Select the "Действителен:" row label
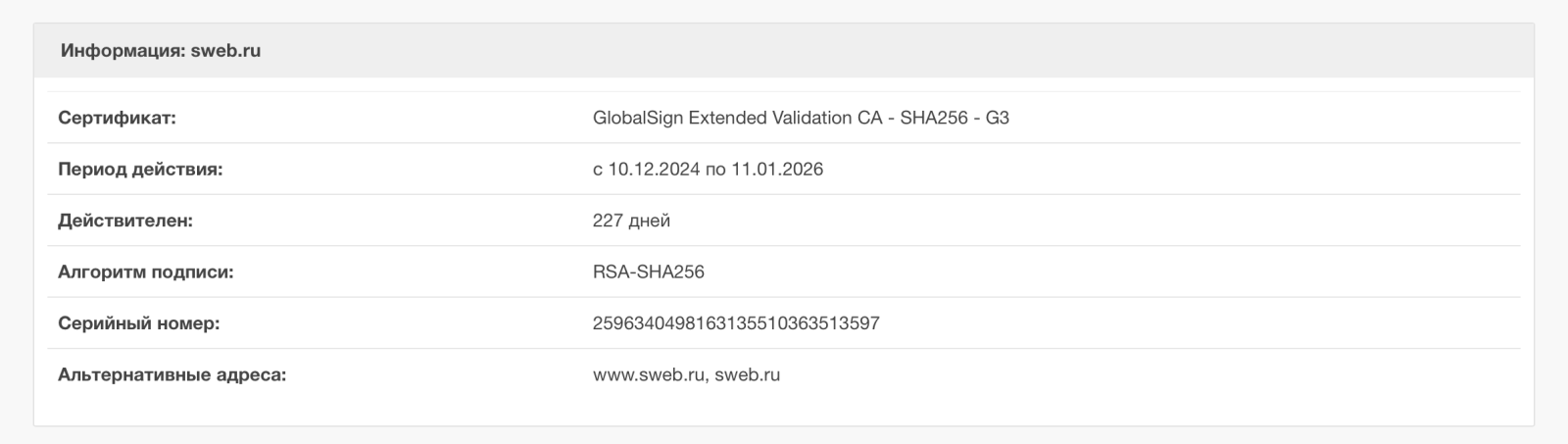Screen dimensions: 1568x444 click(x=125, y=222)
